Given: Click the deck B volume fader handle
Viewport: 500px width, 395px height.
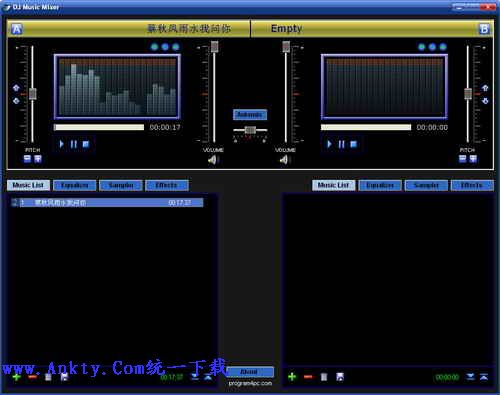Looking at the screenshot, I should point(286,47).
